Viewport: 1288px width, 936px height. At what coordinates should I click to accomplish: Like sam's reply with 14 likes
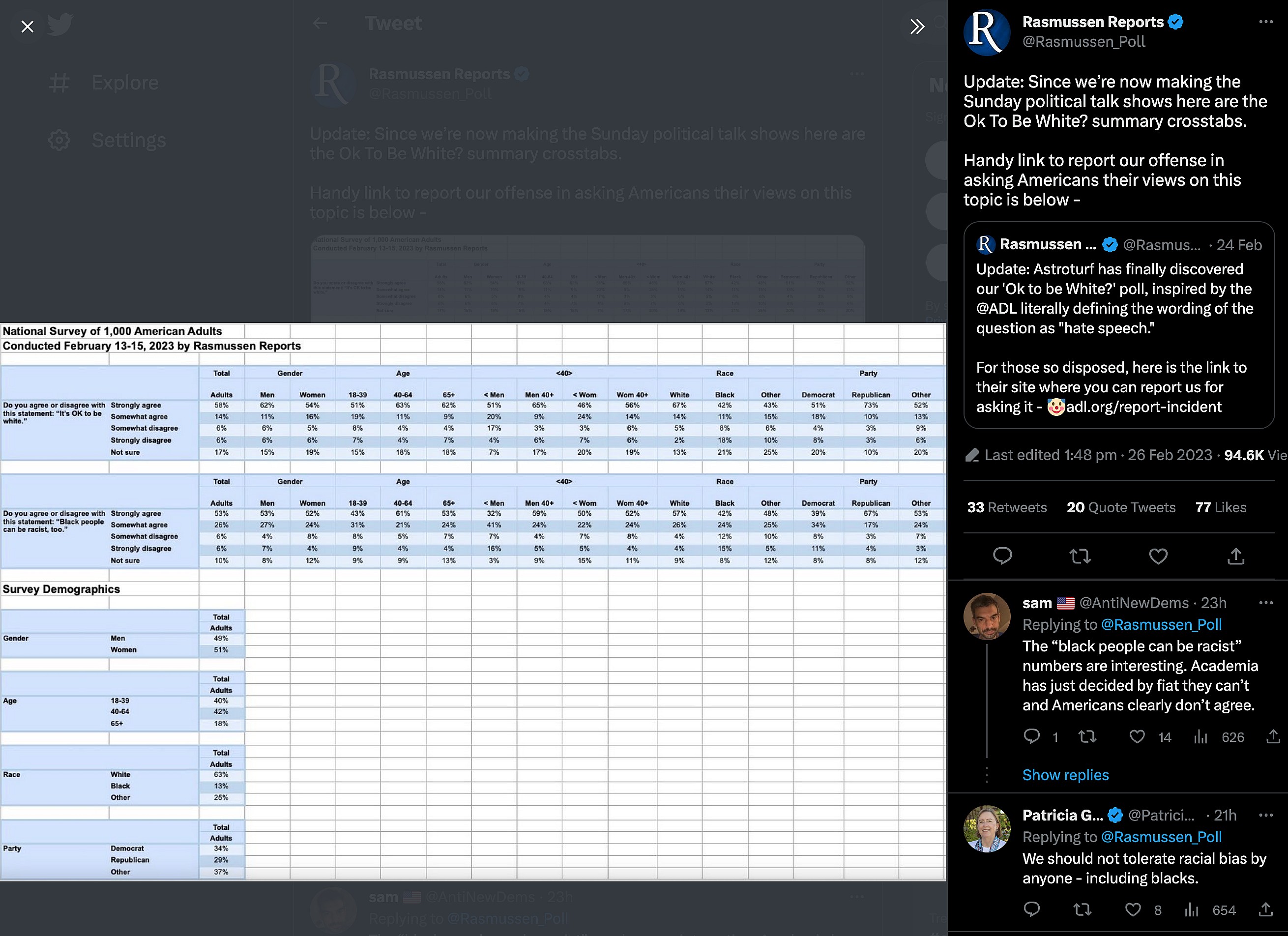1137,736
